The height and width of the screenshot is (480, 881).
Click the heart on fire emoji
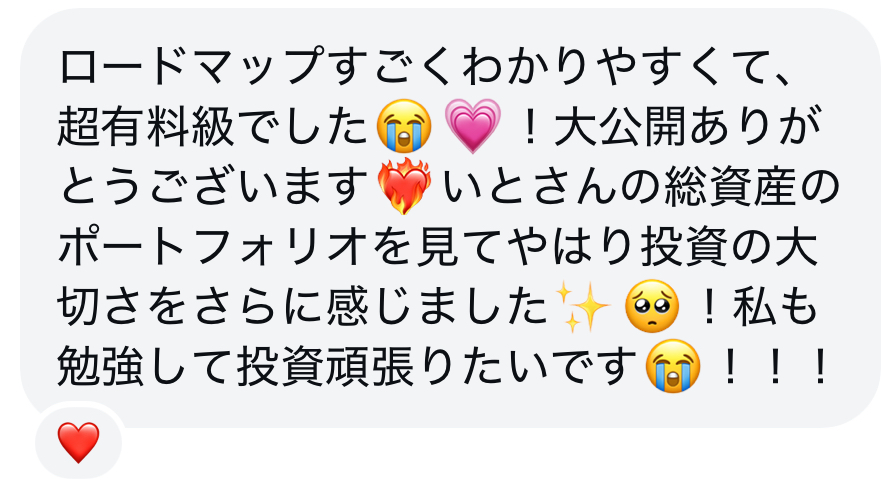click(404, 186)
